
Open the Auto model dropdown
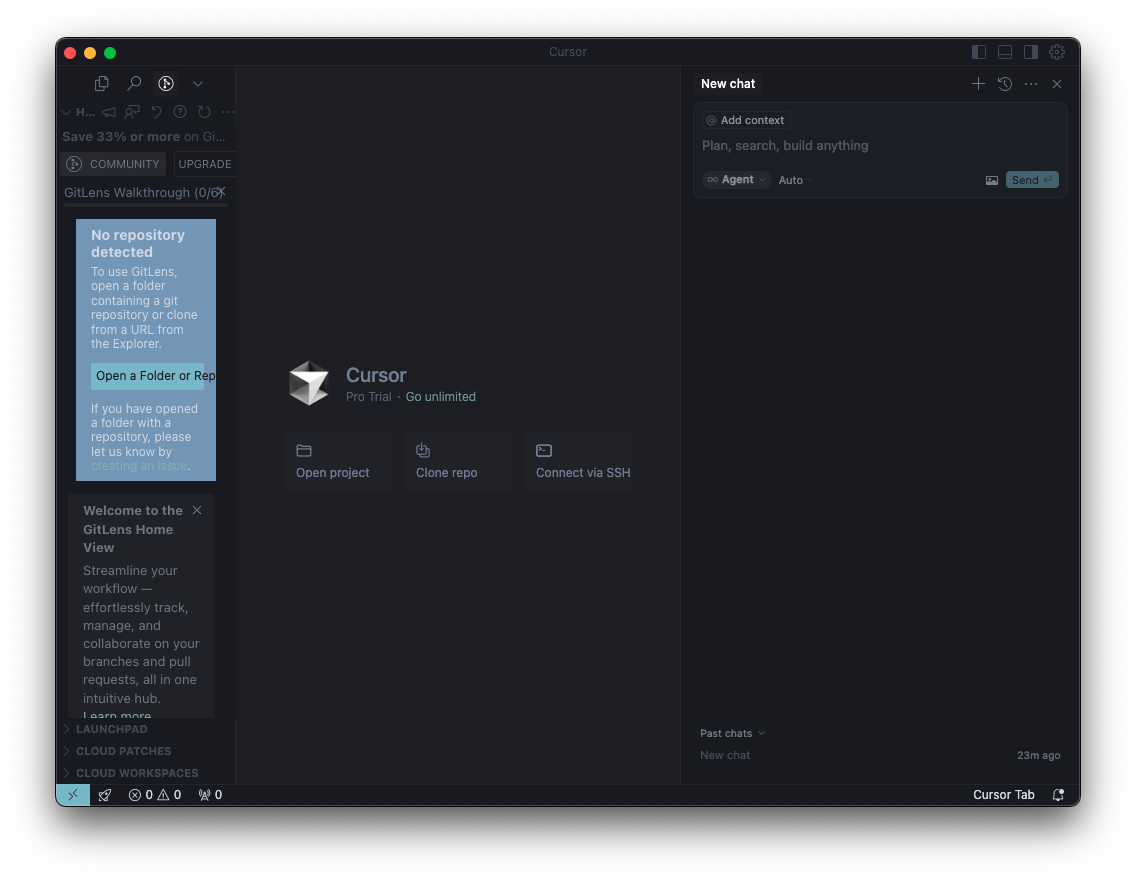795,180
